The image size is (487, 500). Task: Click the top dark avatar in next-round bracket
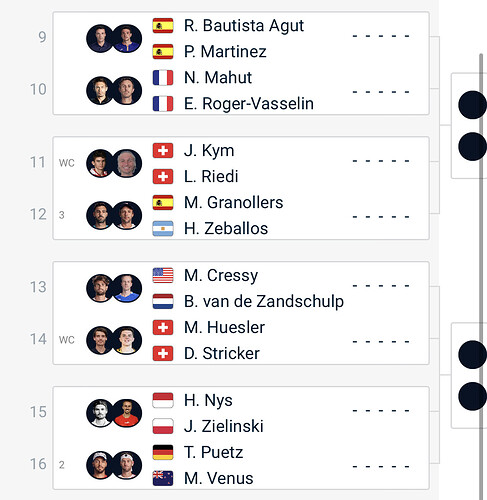click(x=472, y=105)
